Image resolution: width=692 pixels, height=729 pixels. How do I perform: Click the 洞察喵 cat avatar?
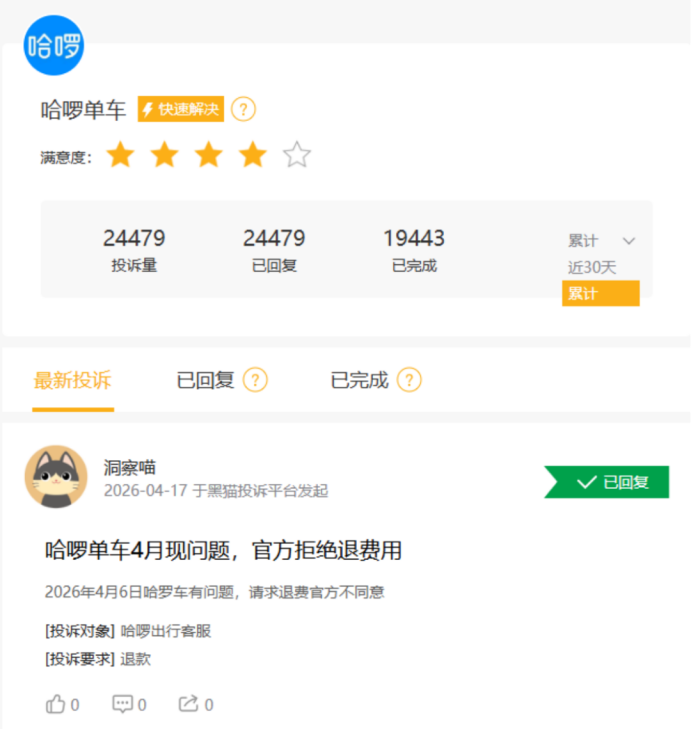(56, 477)
